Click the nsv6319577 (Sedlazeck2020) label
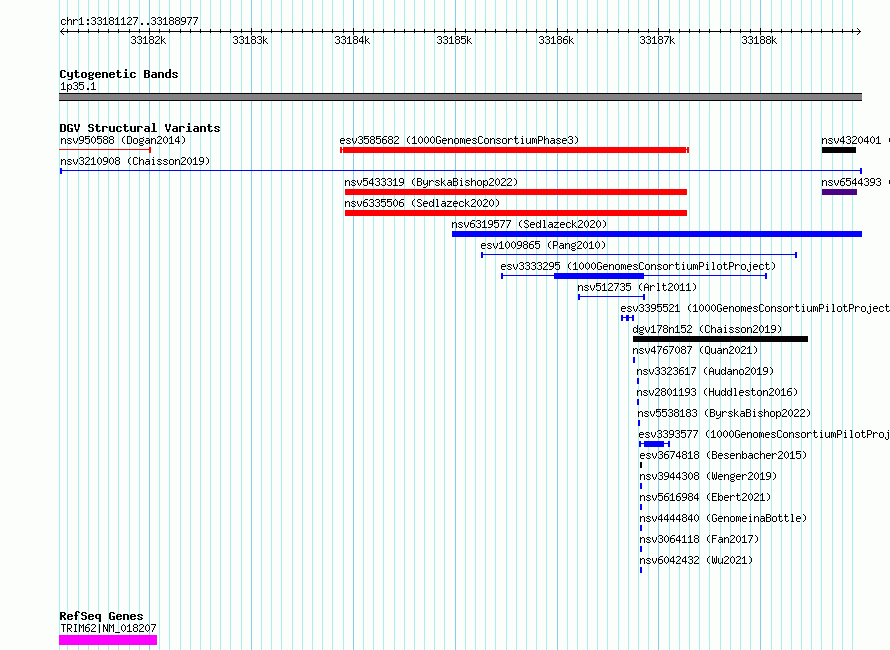 [529, 224]
